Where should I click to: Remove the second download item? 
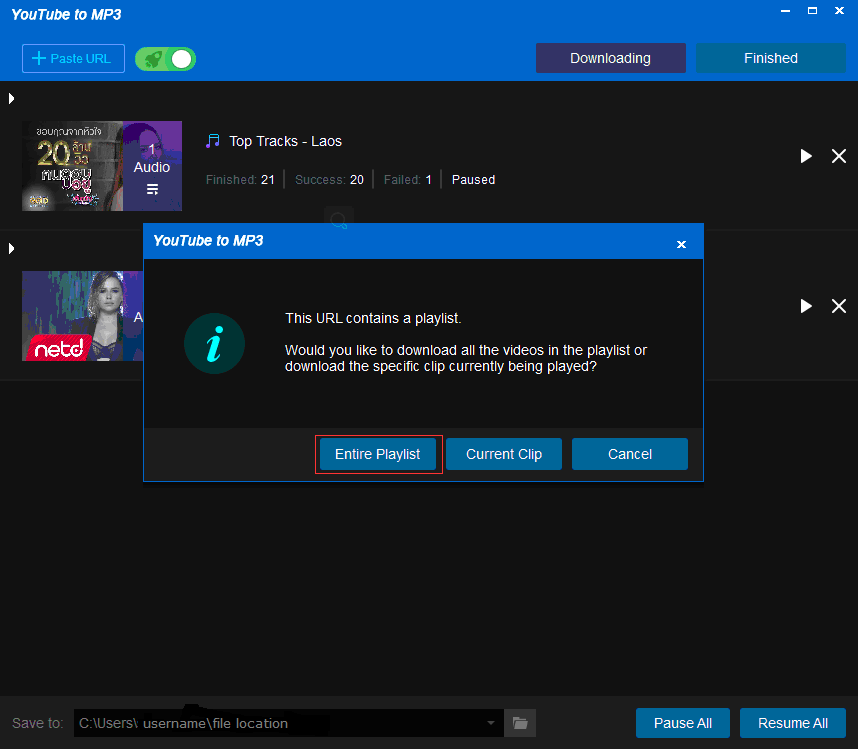pos(839,306)
